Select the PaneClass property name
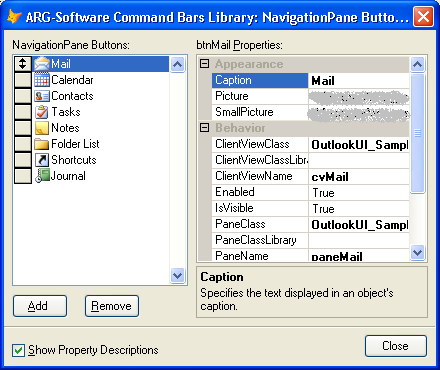This screenshot has height=370, width=440. (x=260, y=224)
